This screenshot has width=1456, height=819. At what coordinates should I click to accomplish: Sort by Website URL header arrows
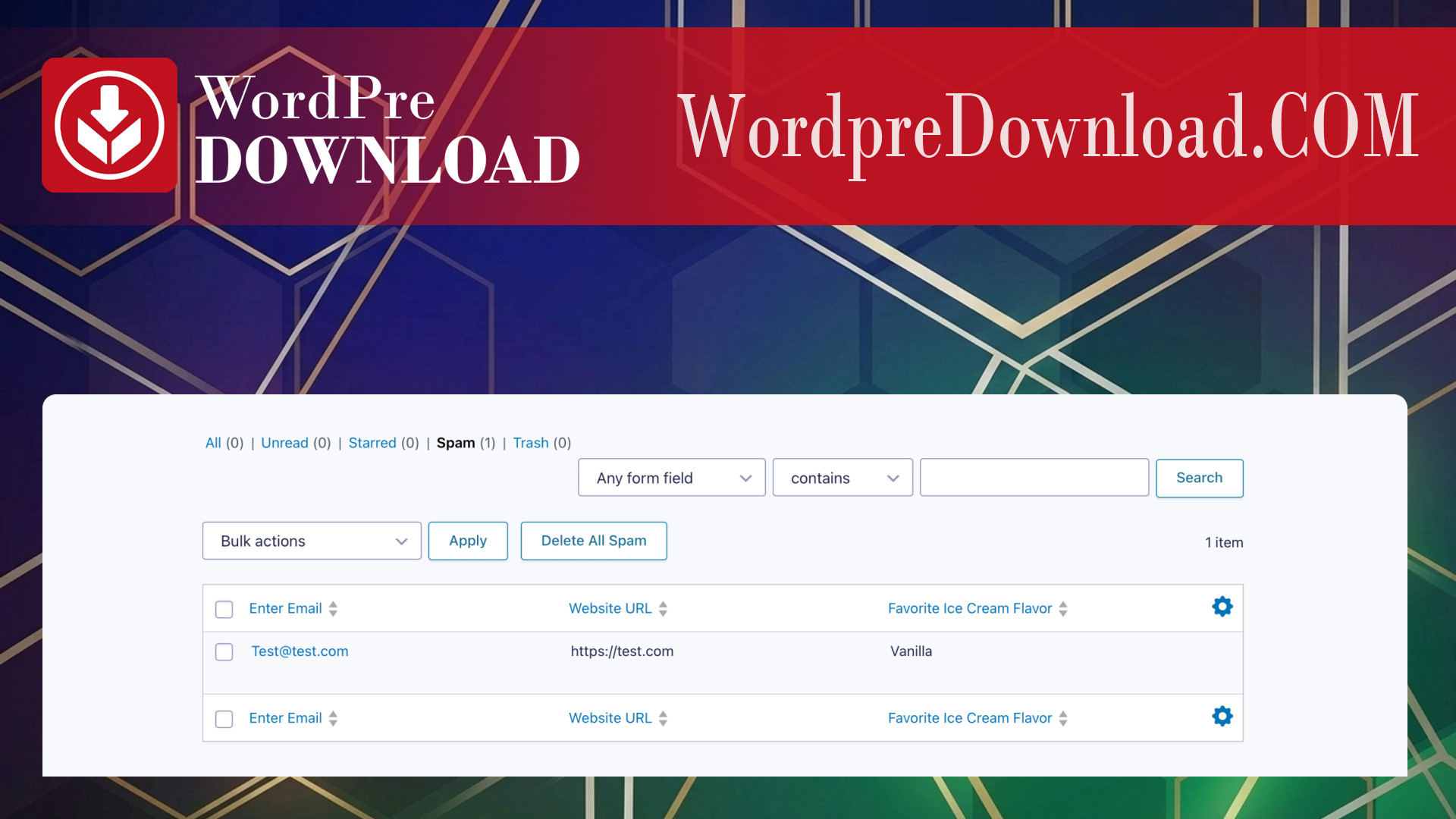coord(663,609)
